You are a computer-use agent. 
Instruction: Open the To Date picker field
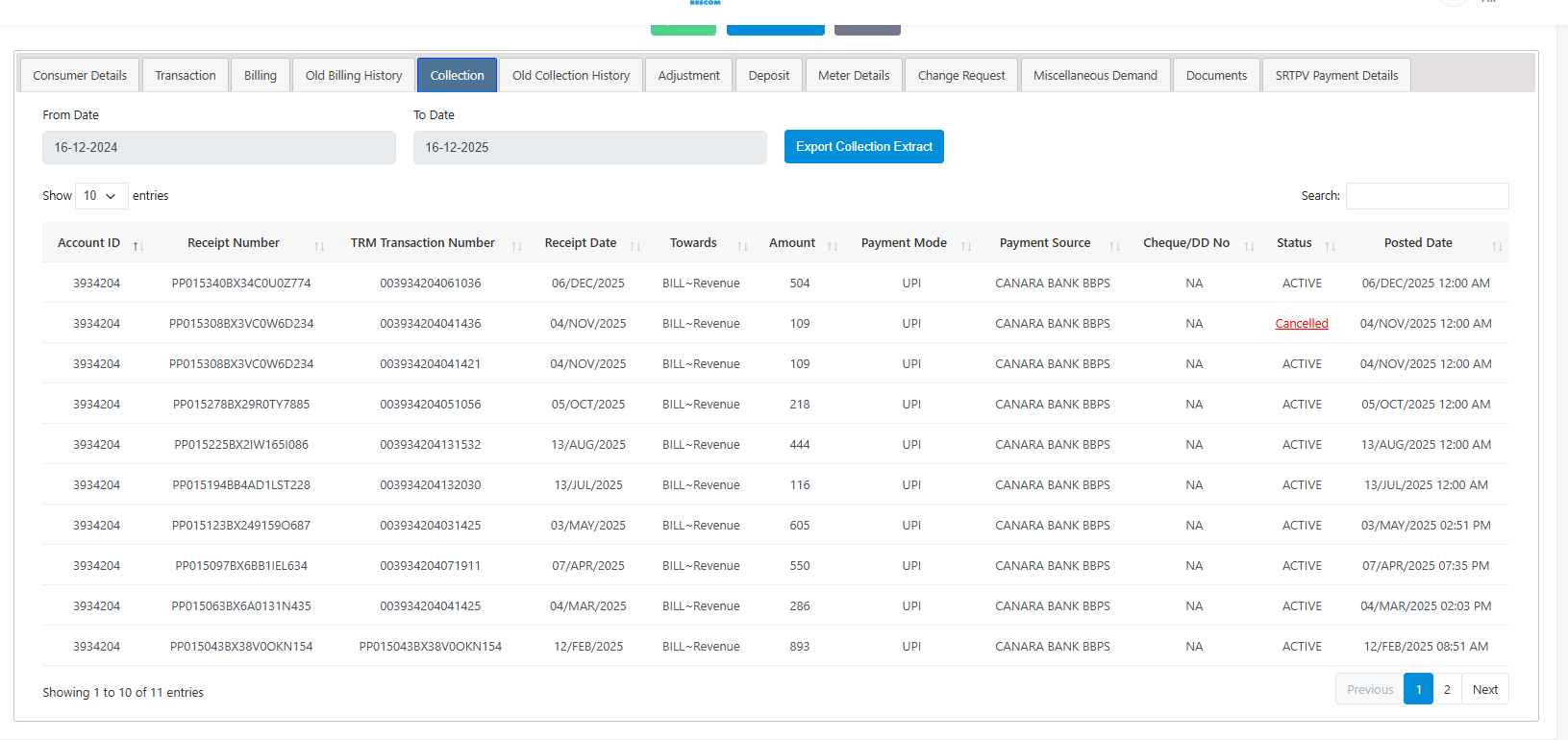[x=589, y=148]
